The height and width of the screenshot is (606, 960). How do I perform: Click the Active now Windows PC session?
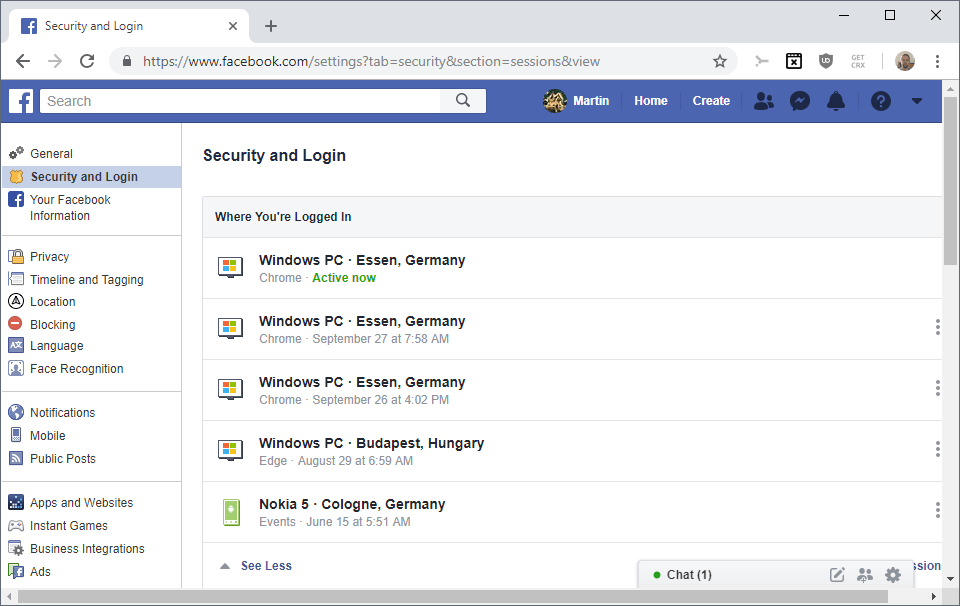[x=572, y=268]
